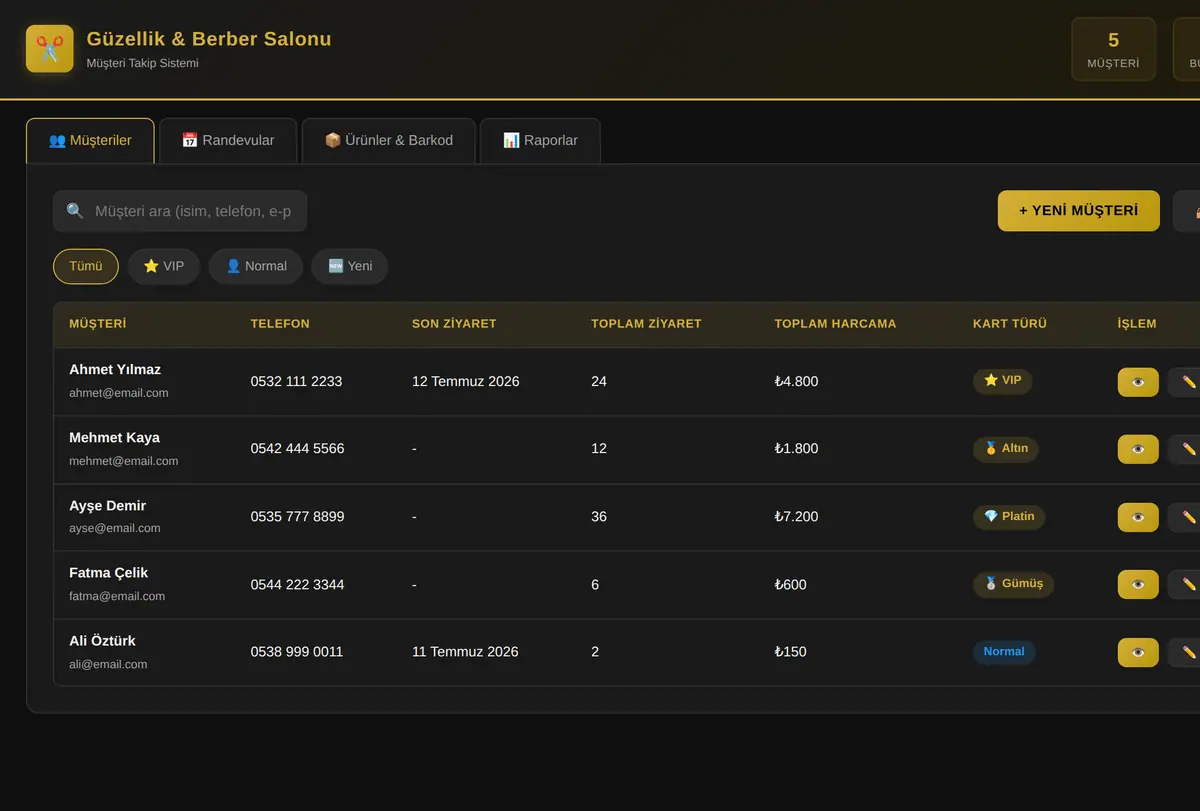Viewport: 1200px width, 811px height.
Task: Click the Platin badge for Ayşe Demir
Action: (x=1009, y=517)
